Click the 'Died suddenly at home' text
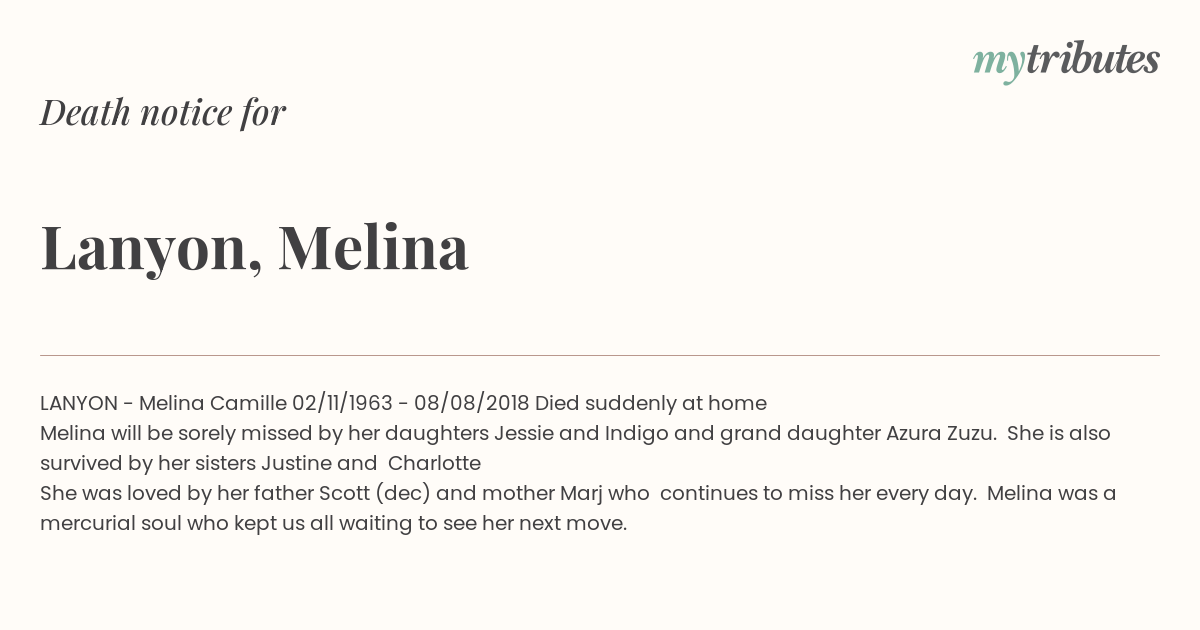The height and width of the screenshot is (630, 1200). 651,403
